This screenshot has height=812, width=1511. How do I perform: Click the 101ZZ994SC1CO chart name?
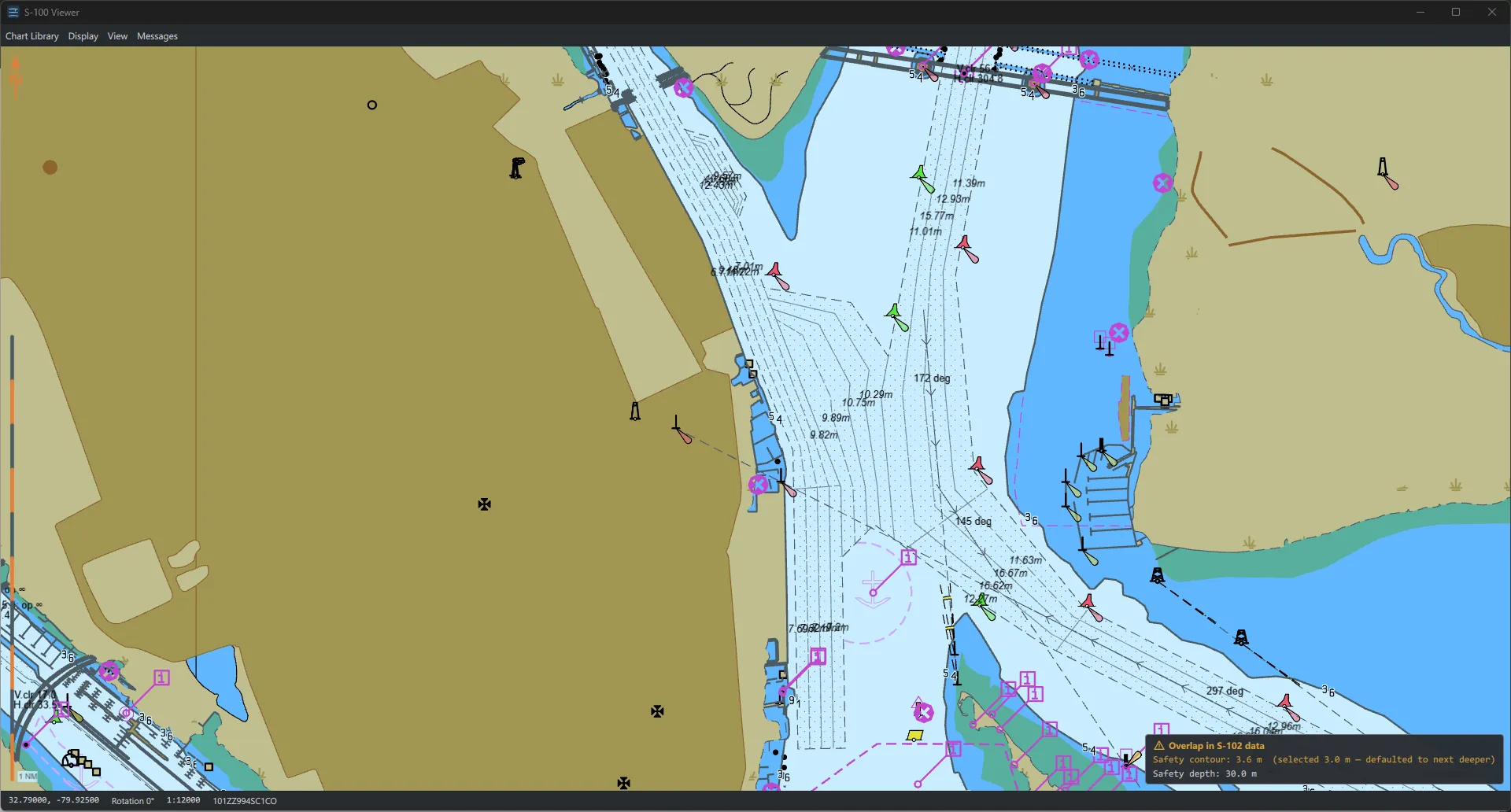pyautogui.click(x=245, y=800)
